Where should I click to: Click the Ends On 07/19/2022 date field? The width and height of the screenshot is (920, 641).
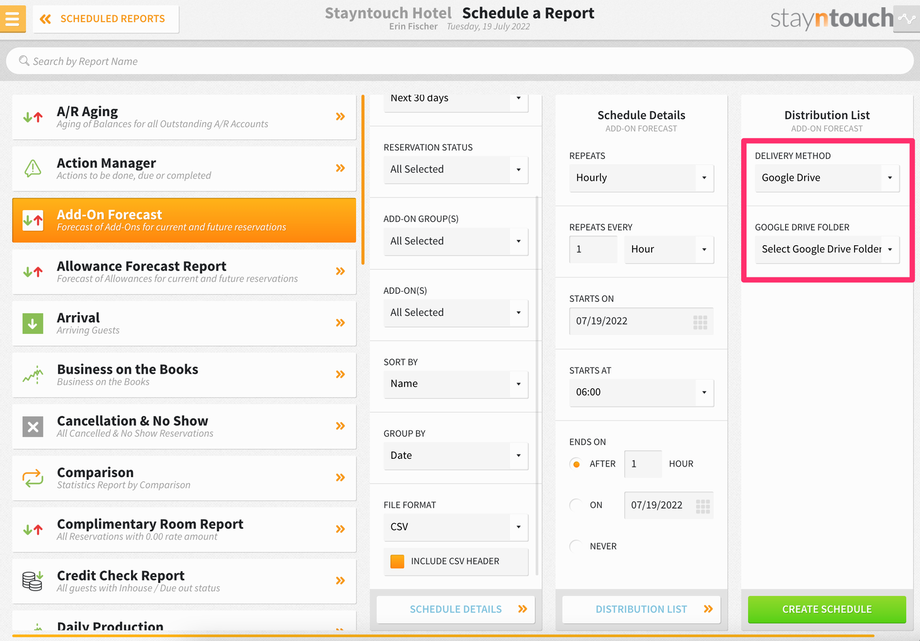(669, 505)
